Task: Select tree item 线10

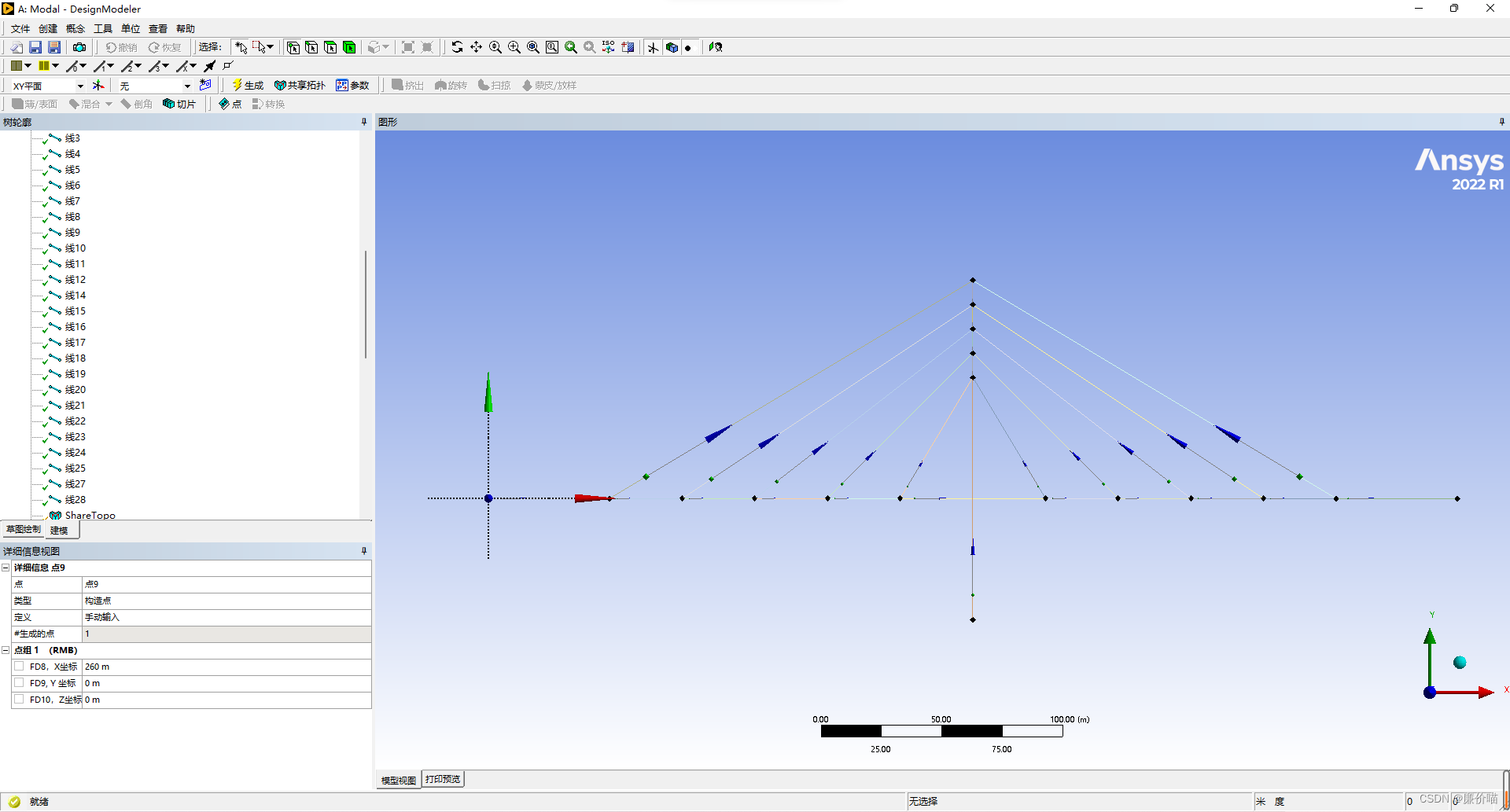Action: tap(75, 248)
